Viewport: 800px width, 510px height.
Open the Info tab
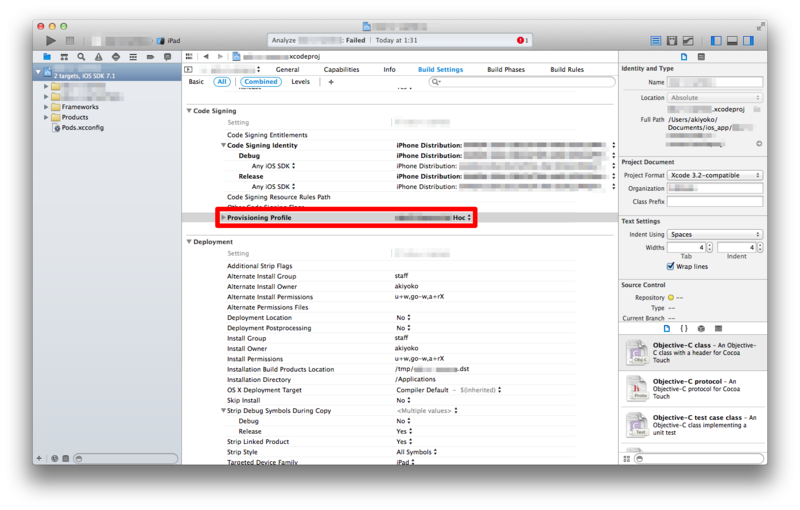pos(389,69)
